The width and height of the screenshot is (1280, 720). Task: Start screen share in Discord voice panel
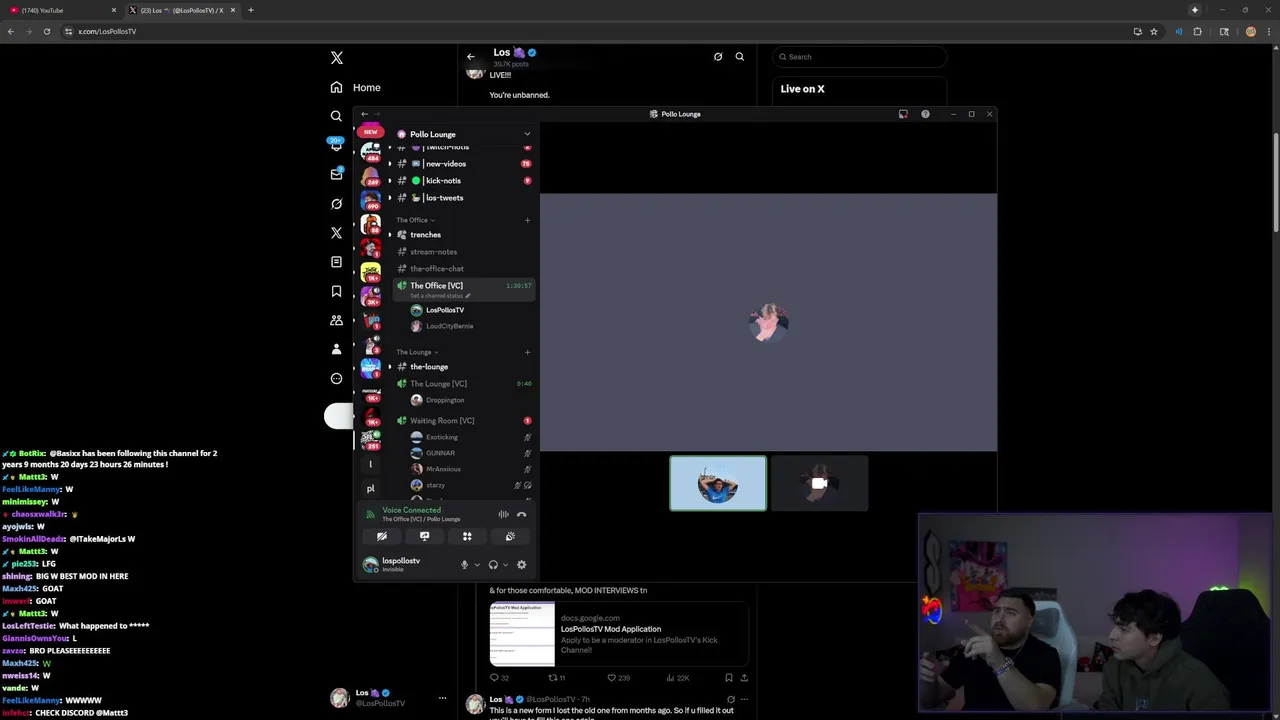coord(424,537)
